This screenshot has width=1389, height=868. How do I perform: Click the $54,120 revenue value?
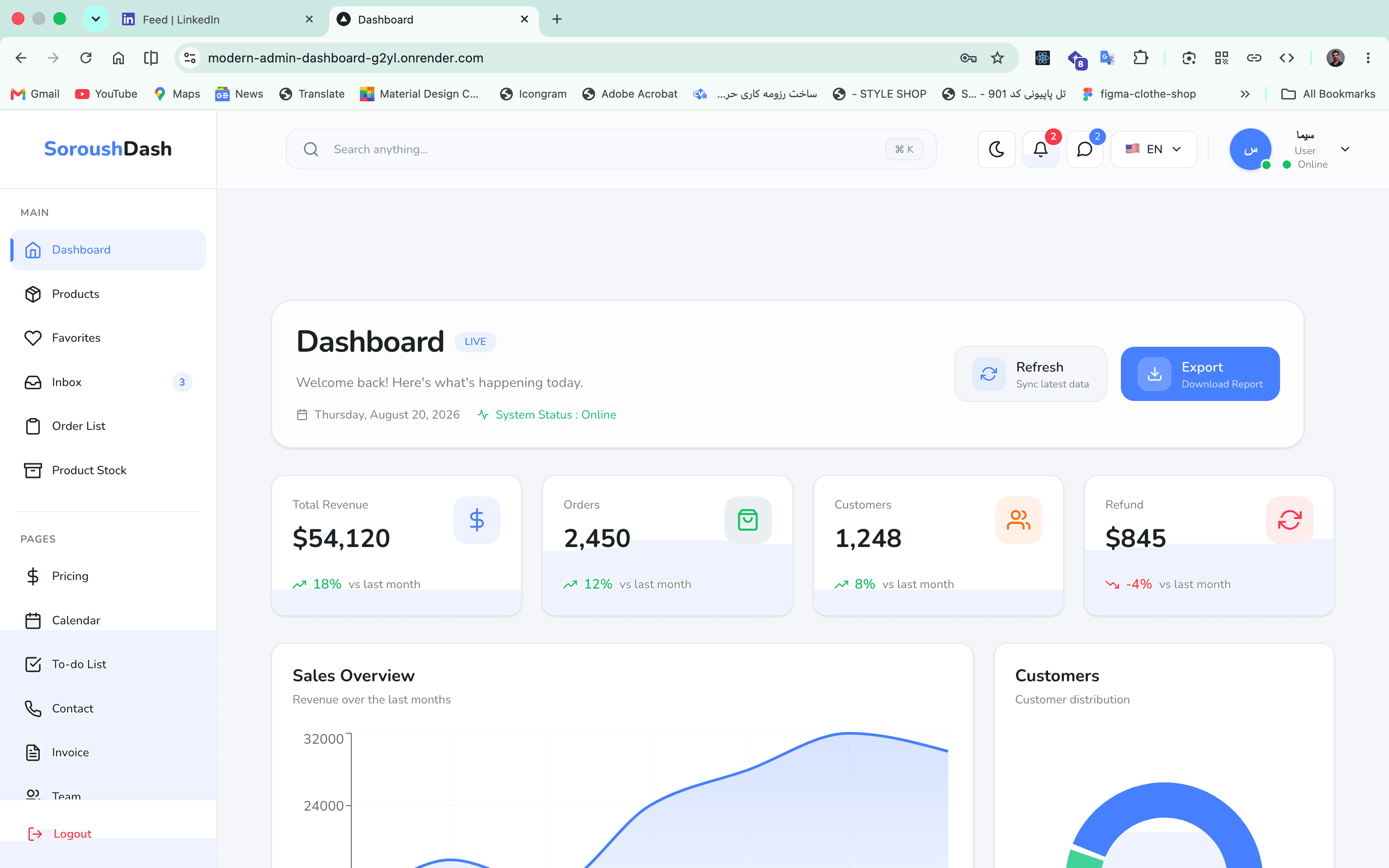[341, 538]
